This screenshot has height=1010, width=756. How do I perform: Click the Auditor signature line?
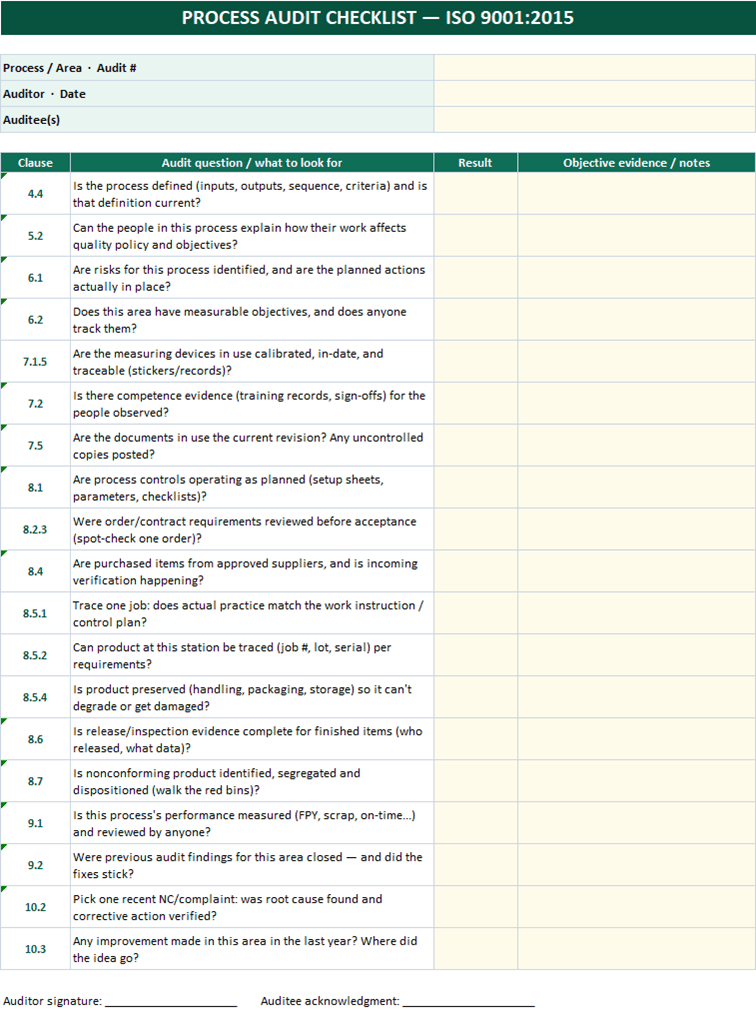(171, 1002)
